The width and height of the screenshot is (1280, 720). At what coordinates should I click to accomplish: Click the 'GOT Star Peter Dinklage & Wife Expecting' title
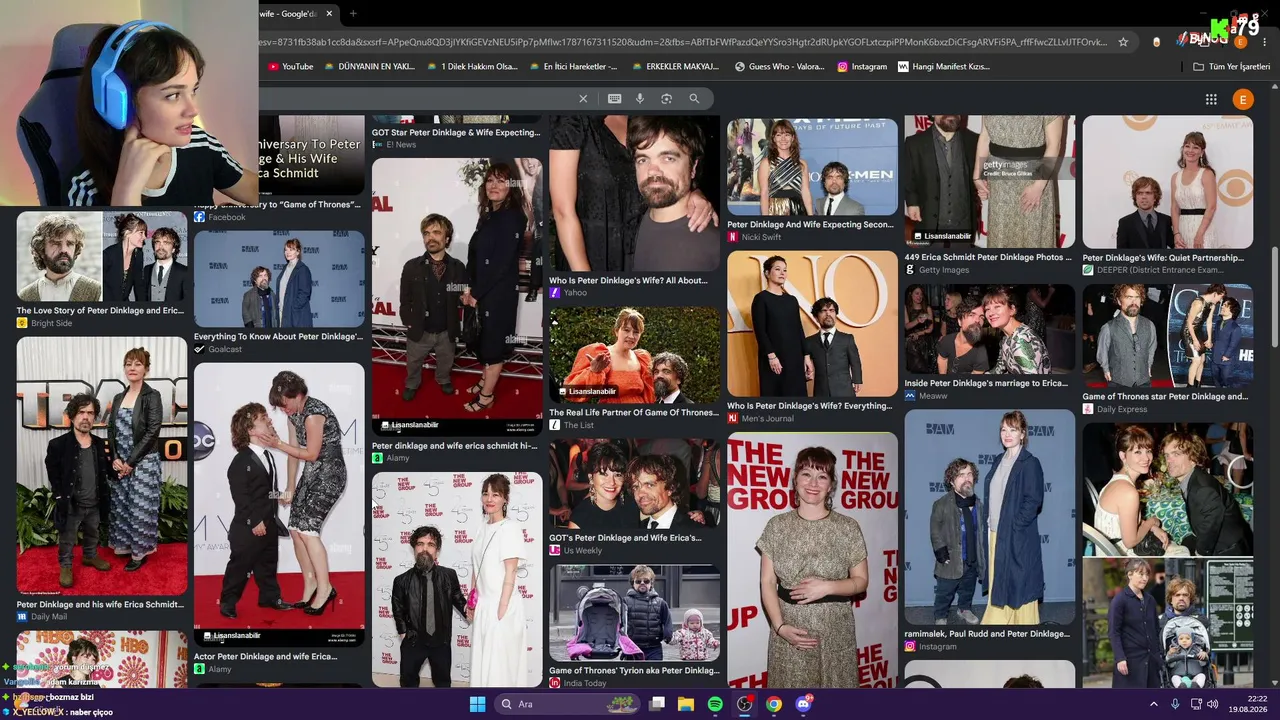coord(456,132)
